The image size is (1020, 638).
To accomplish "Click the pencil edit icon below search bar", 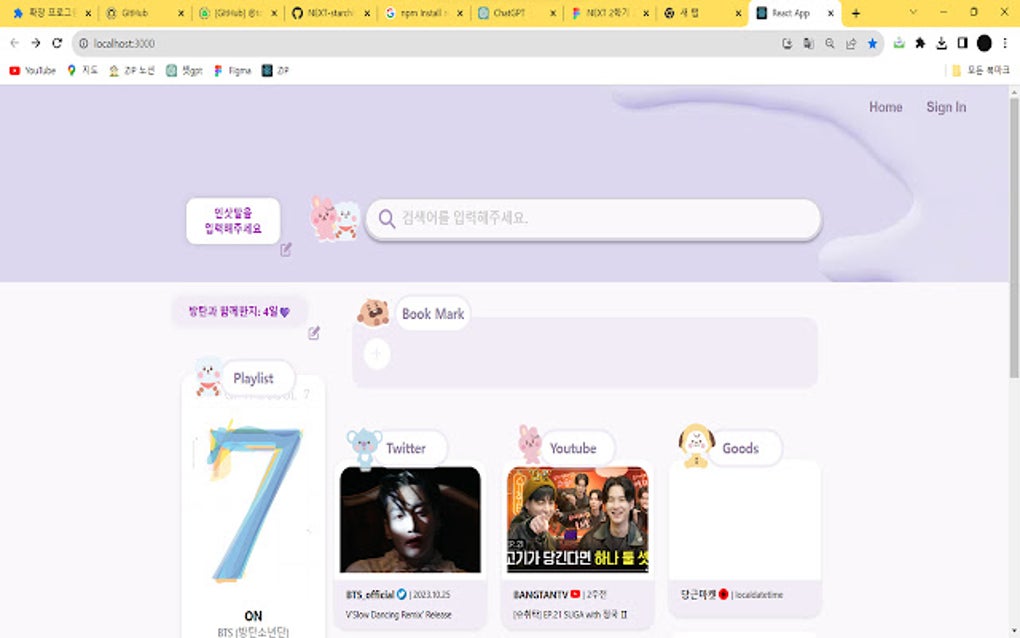I will (285, 249).
